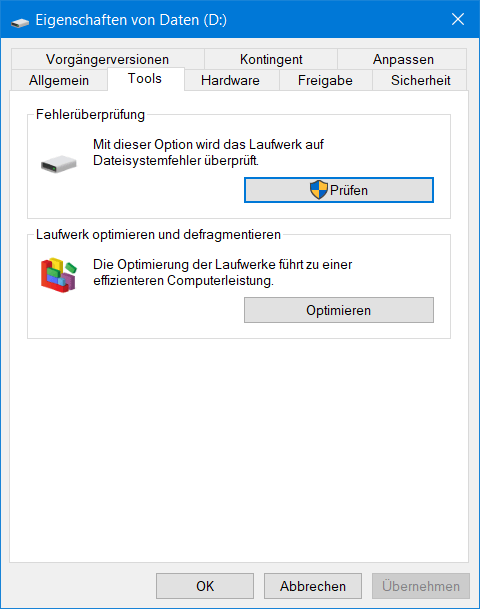Click the drive icon in the title bar
The width and height of the screenshot is (480, 609).
pos(20,22)
